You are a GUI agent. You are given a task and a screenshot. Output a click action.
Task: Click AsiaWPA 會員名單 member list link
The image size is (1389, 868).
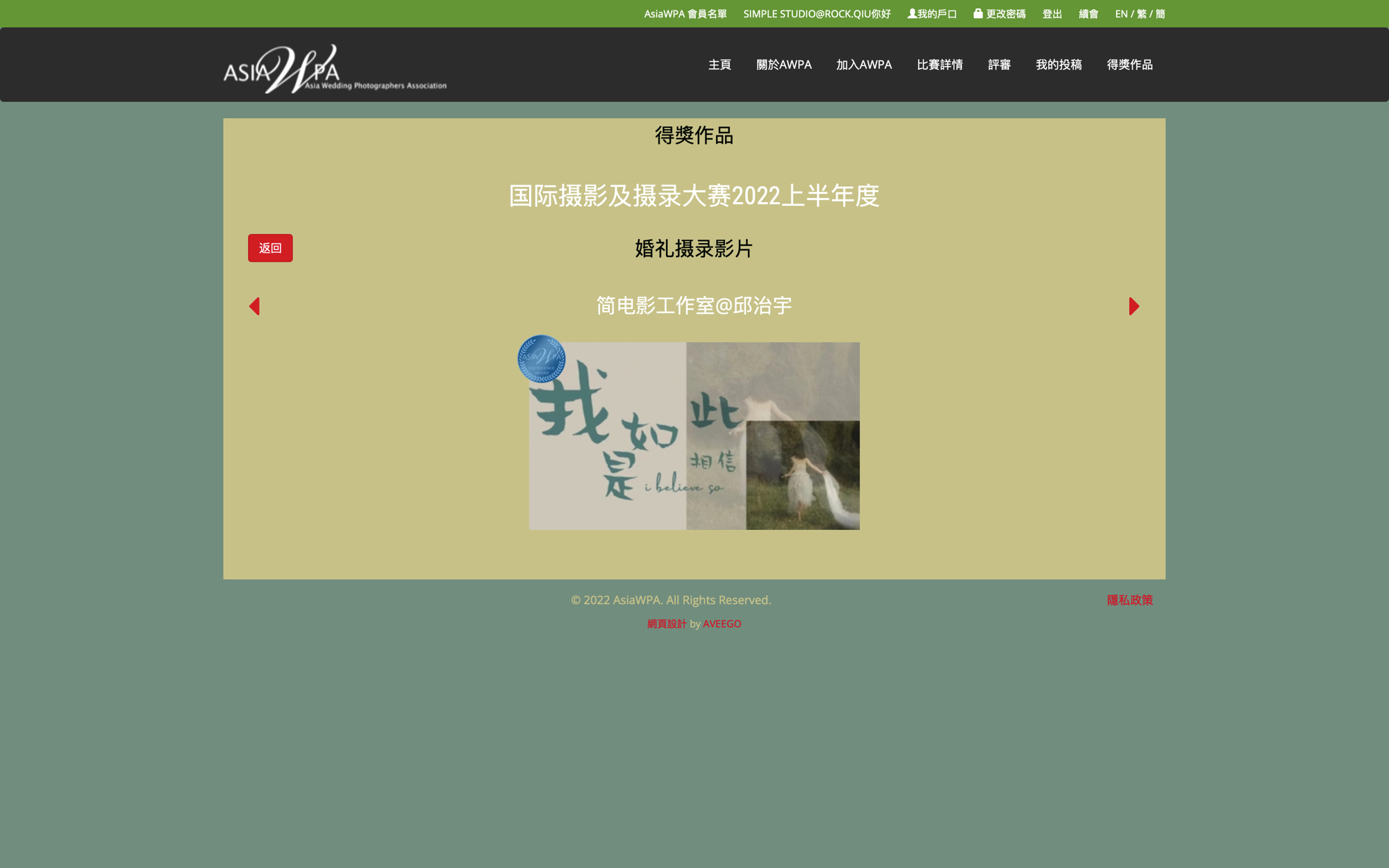[685, 14]
